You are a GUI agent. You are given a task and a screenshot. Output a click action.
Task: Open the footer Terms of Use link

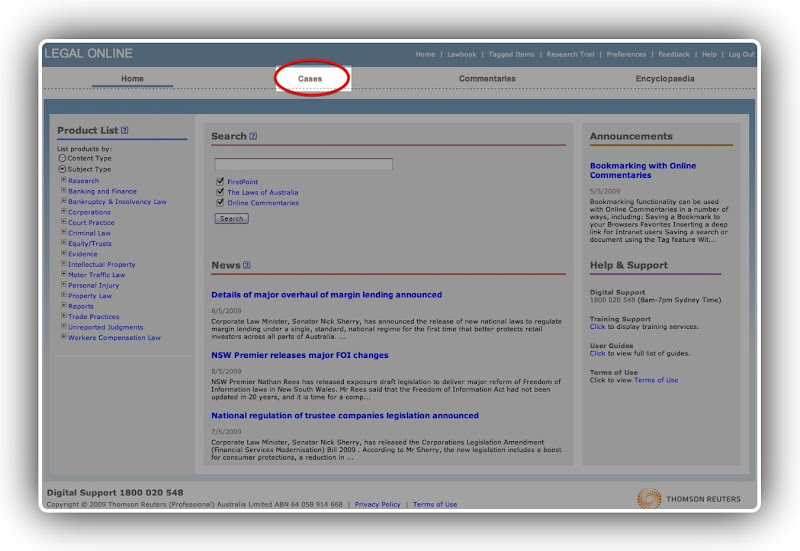[x=435, y=505]
